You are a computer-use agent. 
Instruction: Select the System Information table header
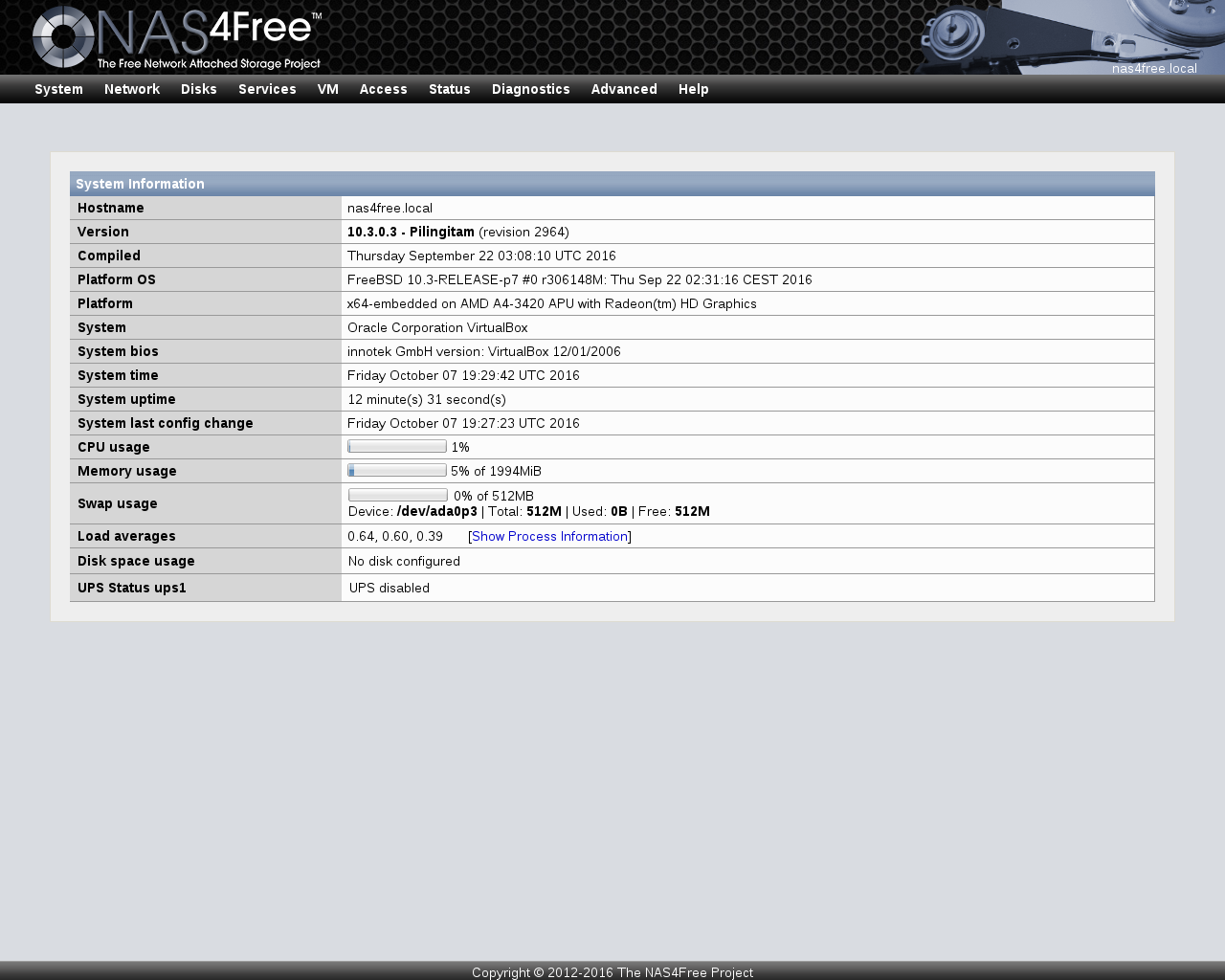tap(612, 184)
